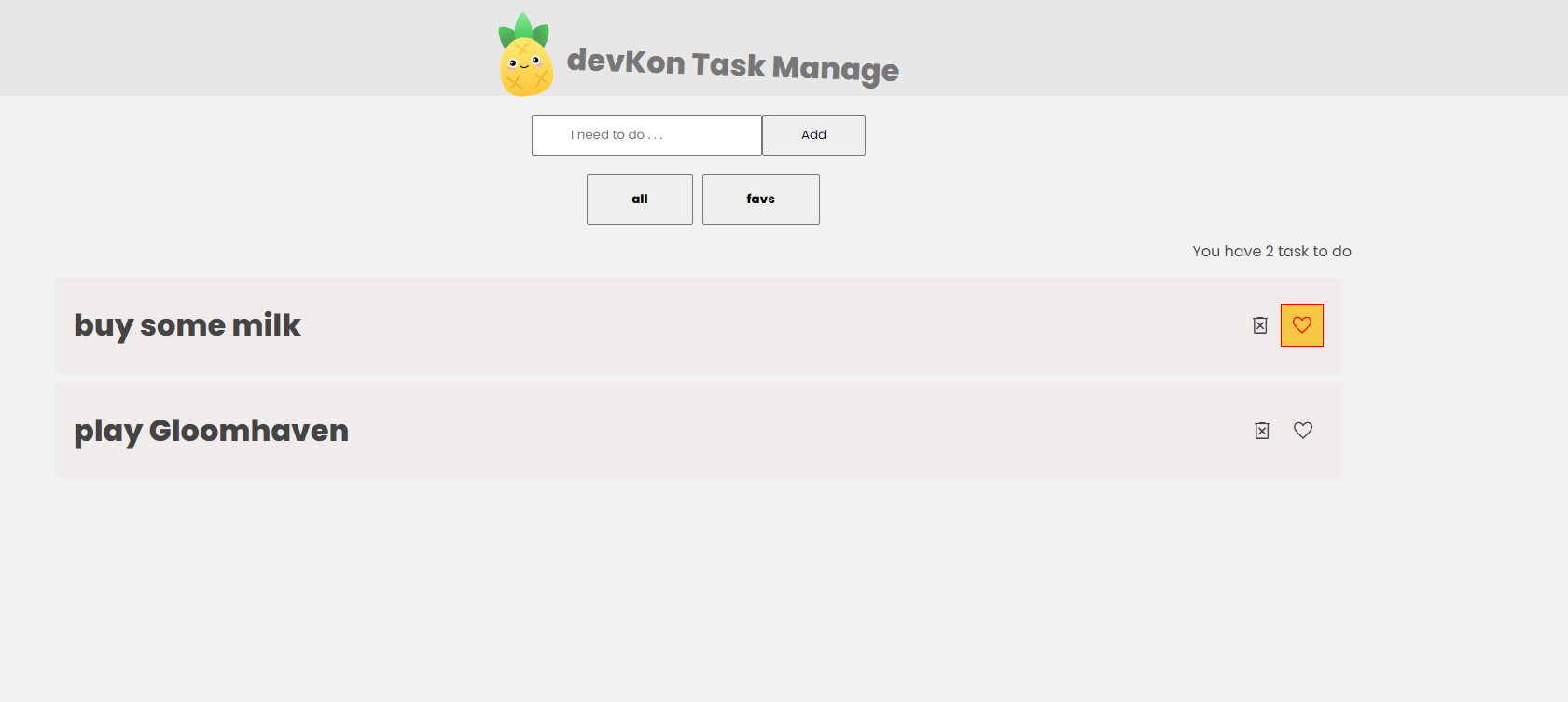Show all tasks filter
This screenshot has width=1568, height=702.
click(640, 200)
